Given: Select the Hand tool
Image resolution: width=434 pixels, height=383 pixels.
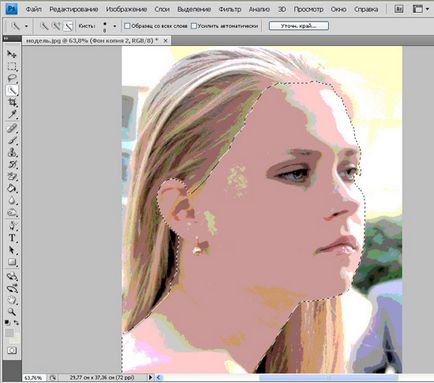Looking at the screenshot, I should [12, 300].
